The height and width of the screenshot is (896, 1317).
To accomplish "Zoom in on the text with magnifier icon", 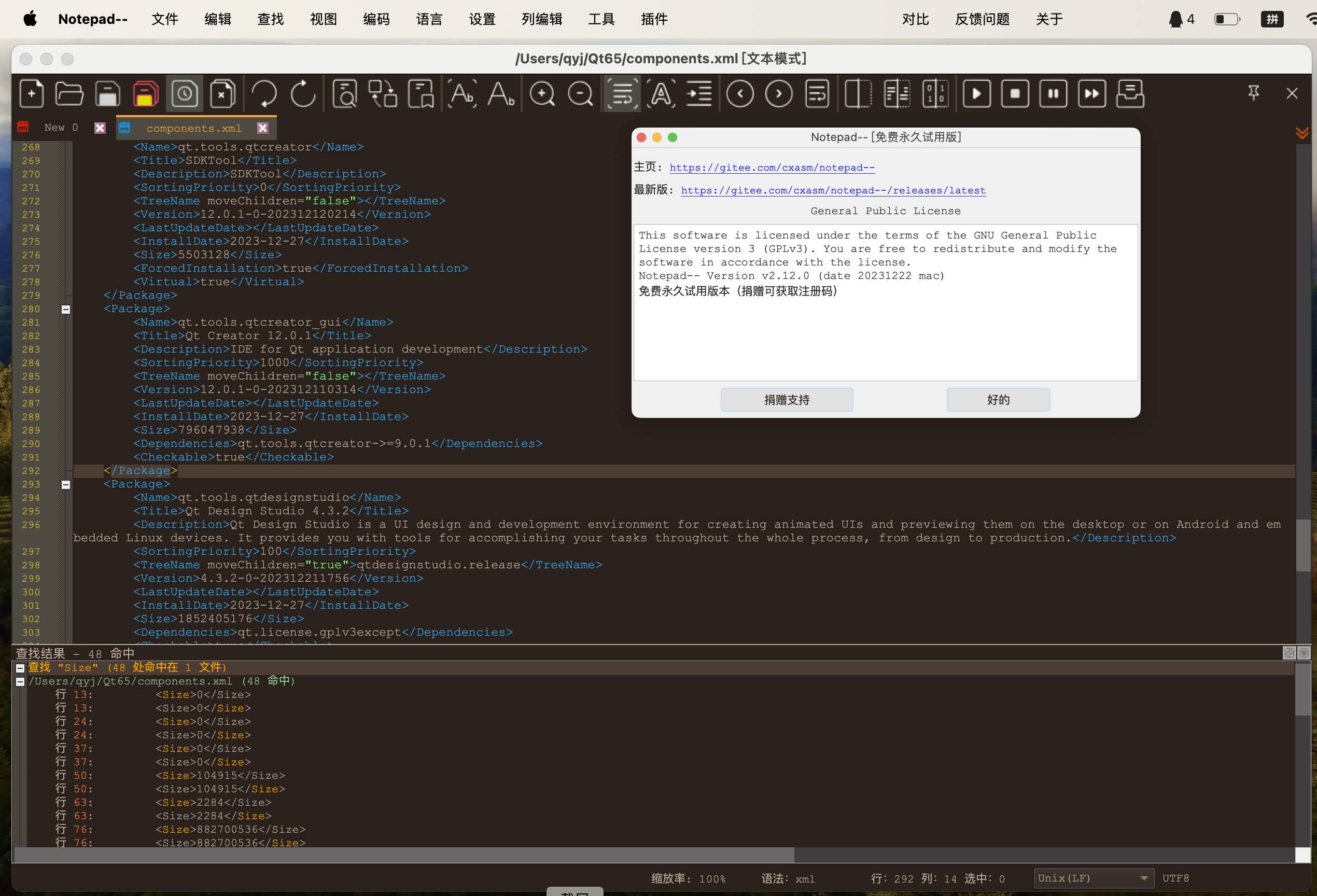I will click(x=542, y=93).
